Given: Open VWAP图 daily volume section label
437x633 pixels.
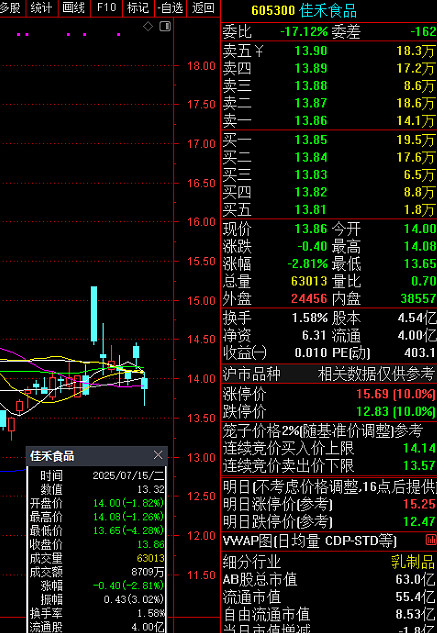Looking at the screenshot, I should tap(309, 541).
